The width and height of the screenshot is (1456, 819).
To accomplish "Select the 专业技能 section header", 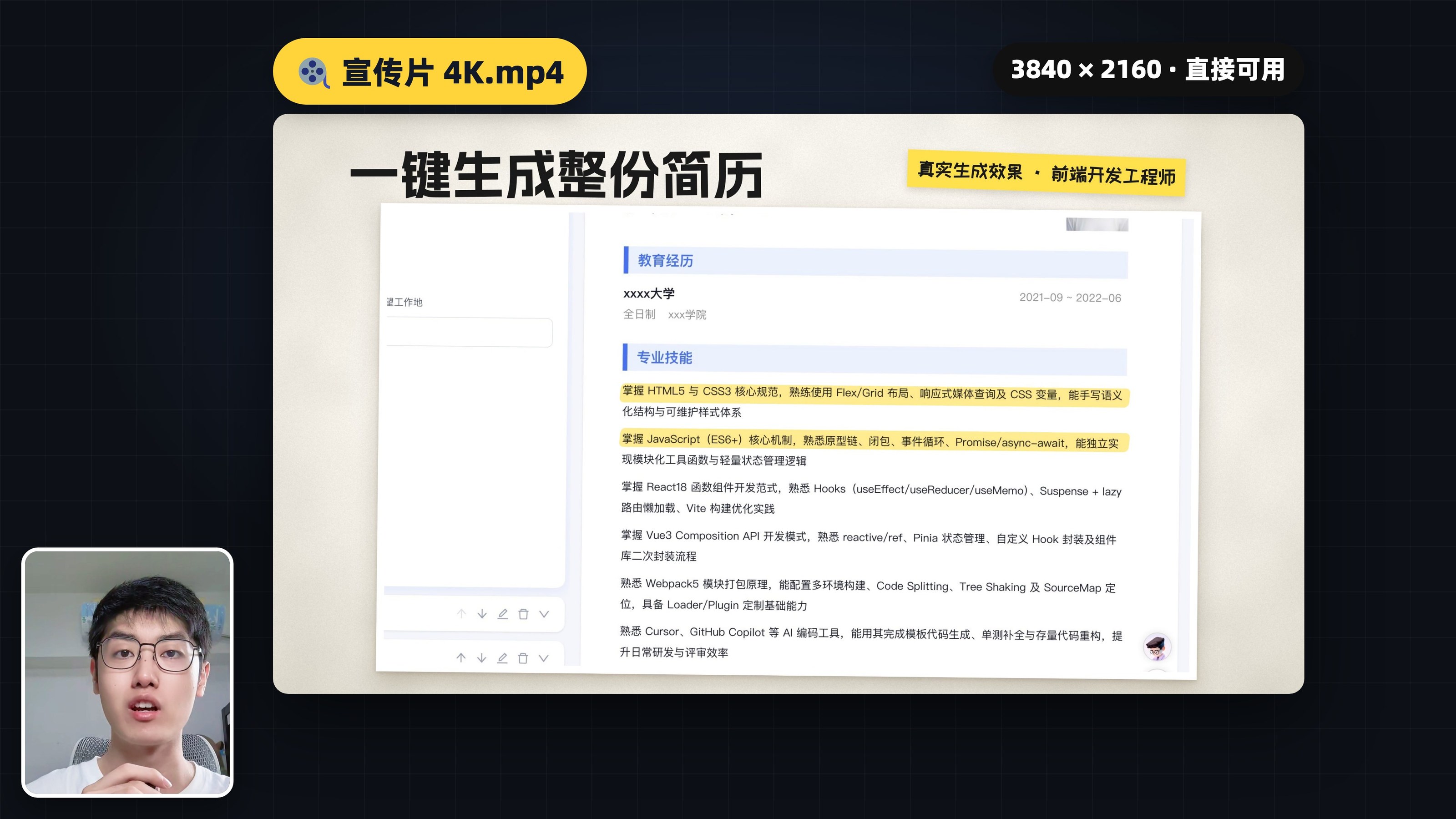I will click(875, 359).
